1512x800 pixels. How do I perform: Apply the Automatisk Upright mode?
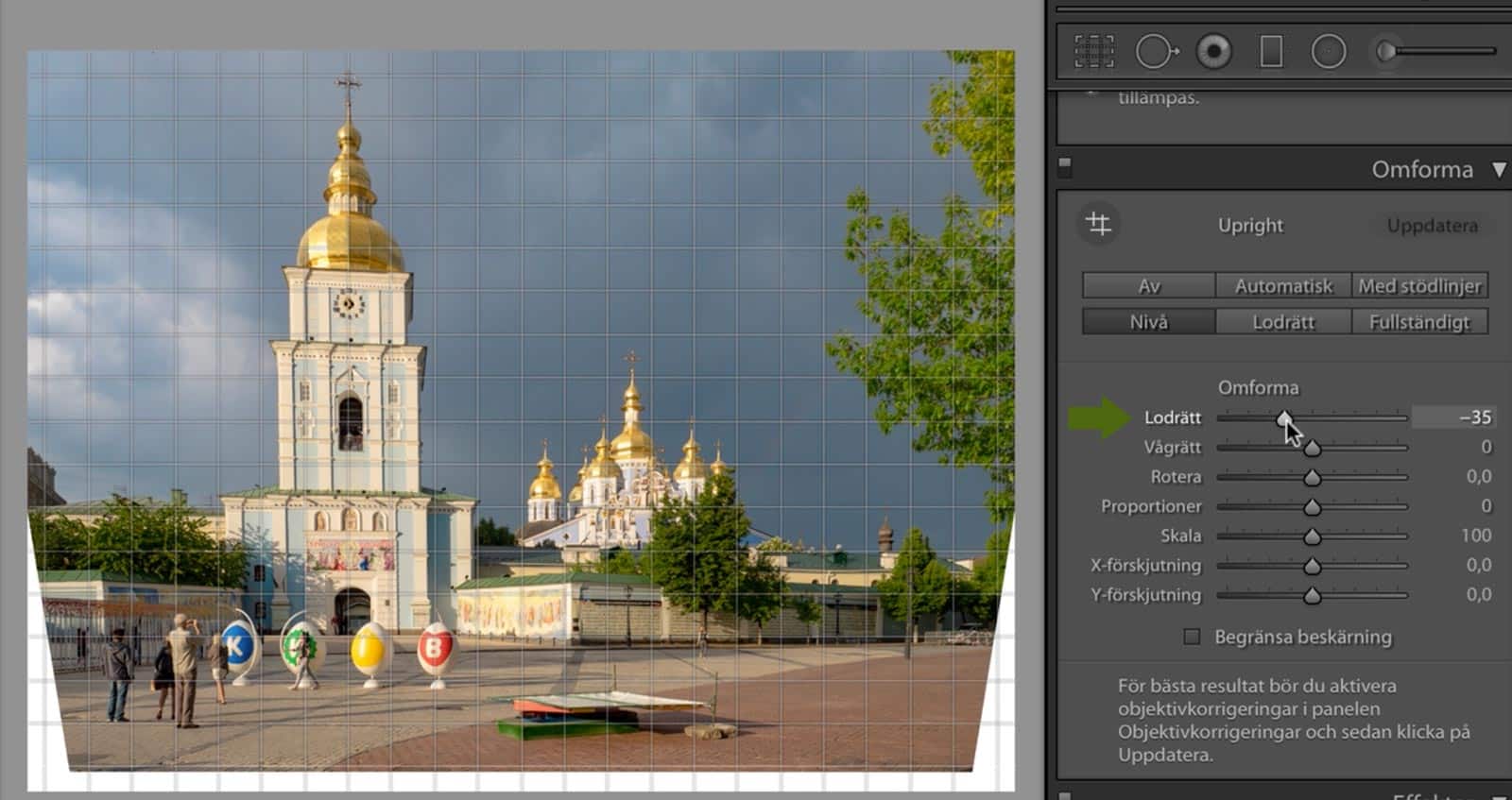click(1283, 286)
